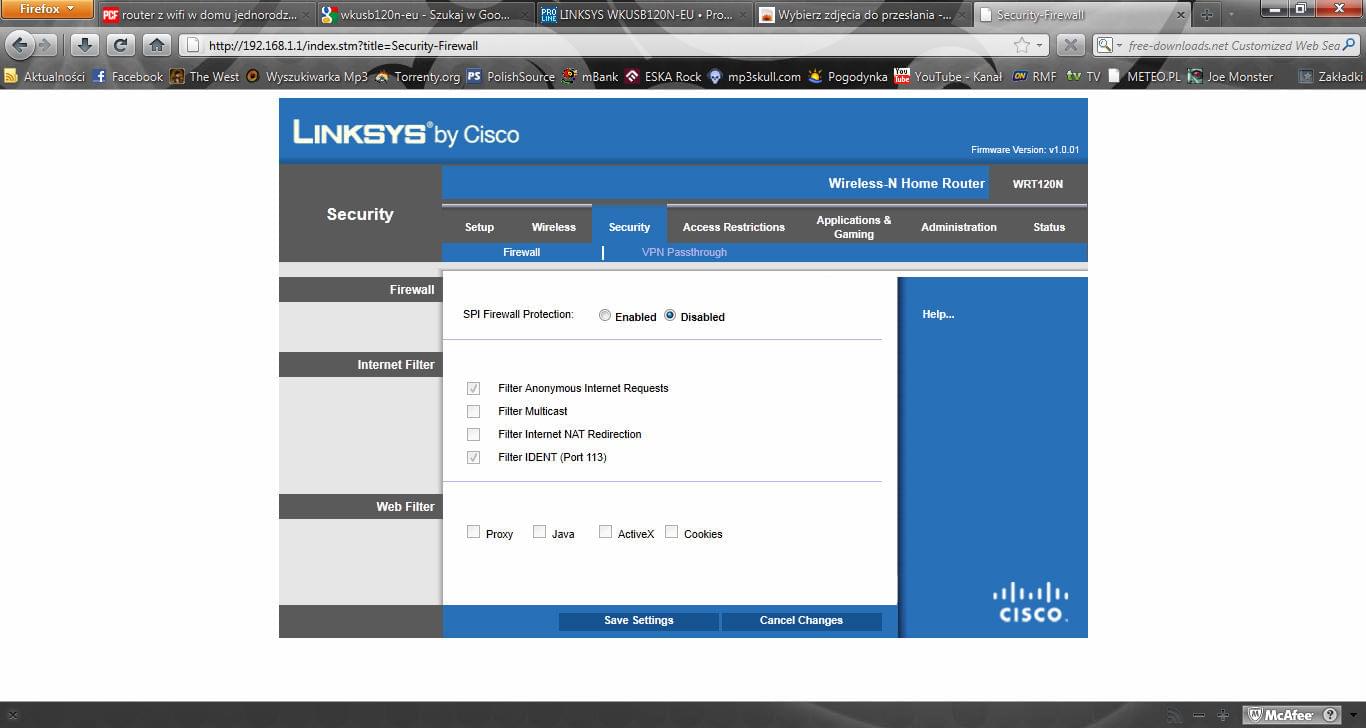
Task: Click the browser Back arrow button
Action: (20, 45)
